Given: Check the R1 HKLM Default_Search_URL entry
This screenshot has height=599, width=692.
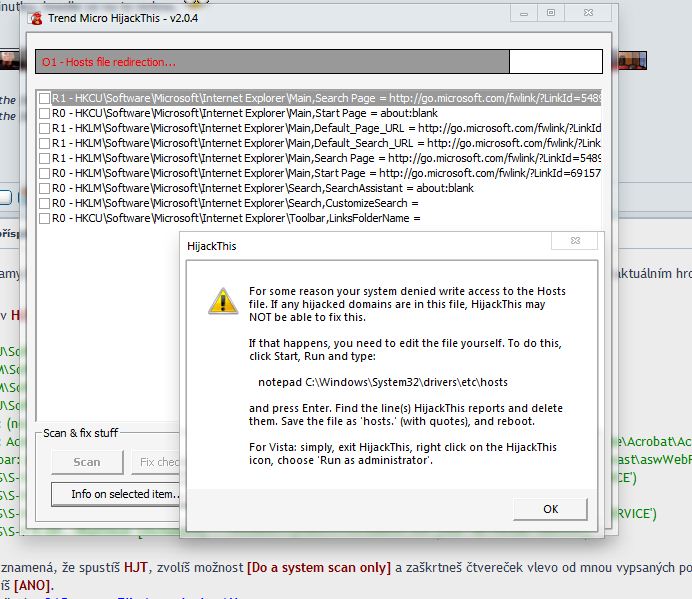Looking at the screenshot, I should (x=44, y=143).
